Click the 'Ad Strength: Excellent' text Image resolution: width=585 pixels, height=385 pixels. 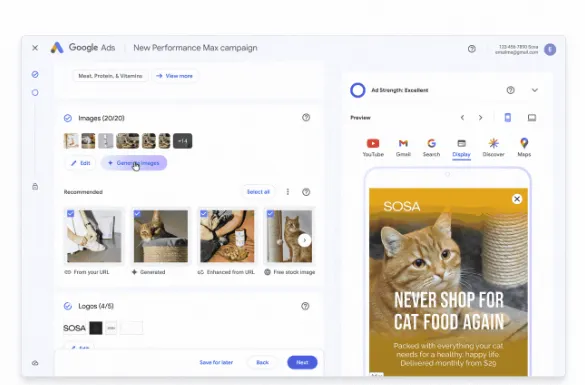(x=400, y=90)
